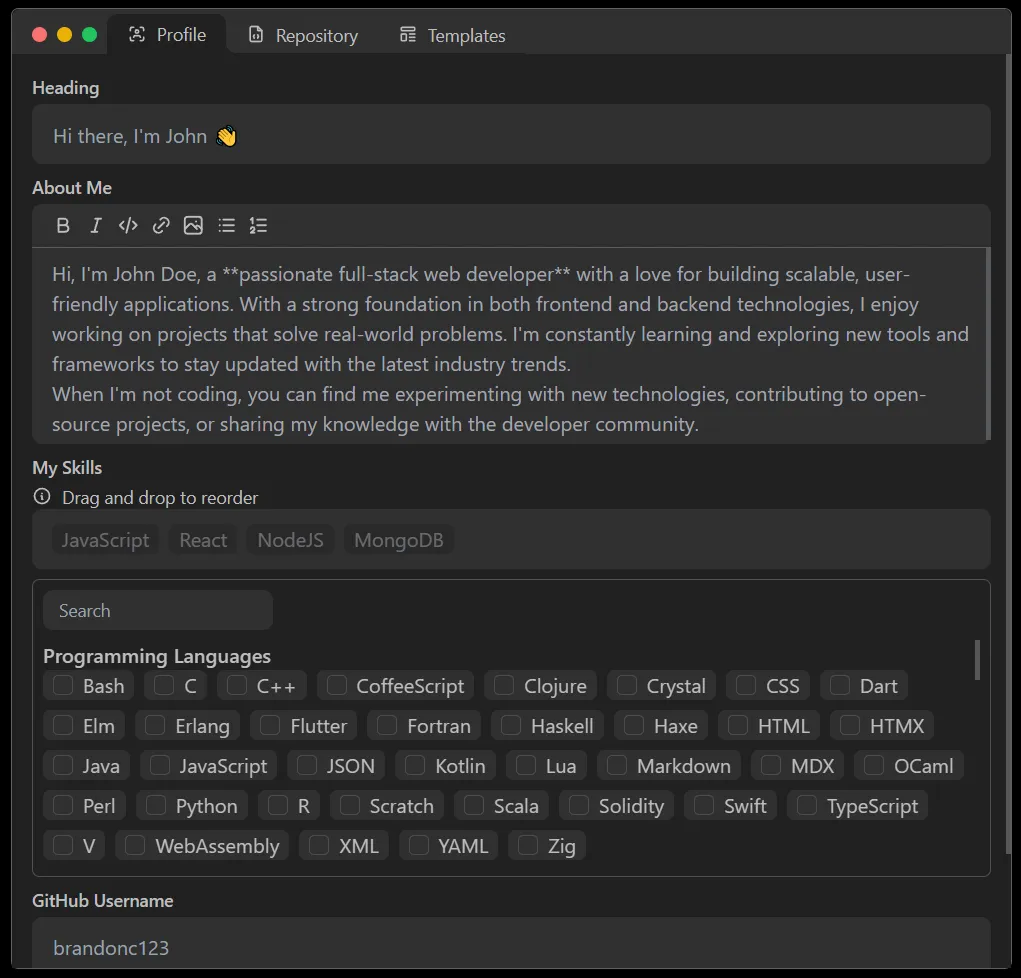Check the HTML programming language
This screenshot has height=978, width=1021.
tap(739, 725)
